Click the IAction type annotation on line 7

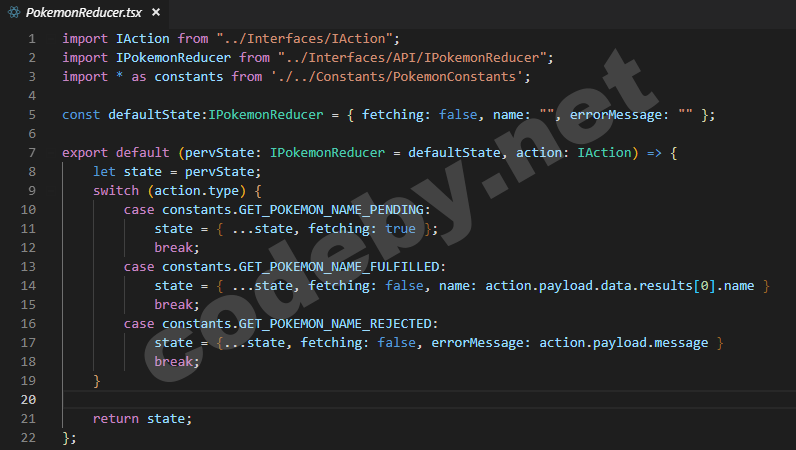pos(604,153)
